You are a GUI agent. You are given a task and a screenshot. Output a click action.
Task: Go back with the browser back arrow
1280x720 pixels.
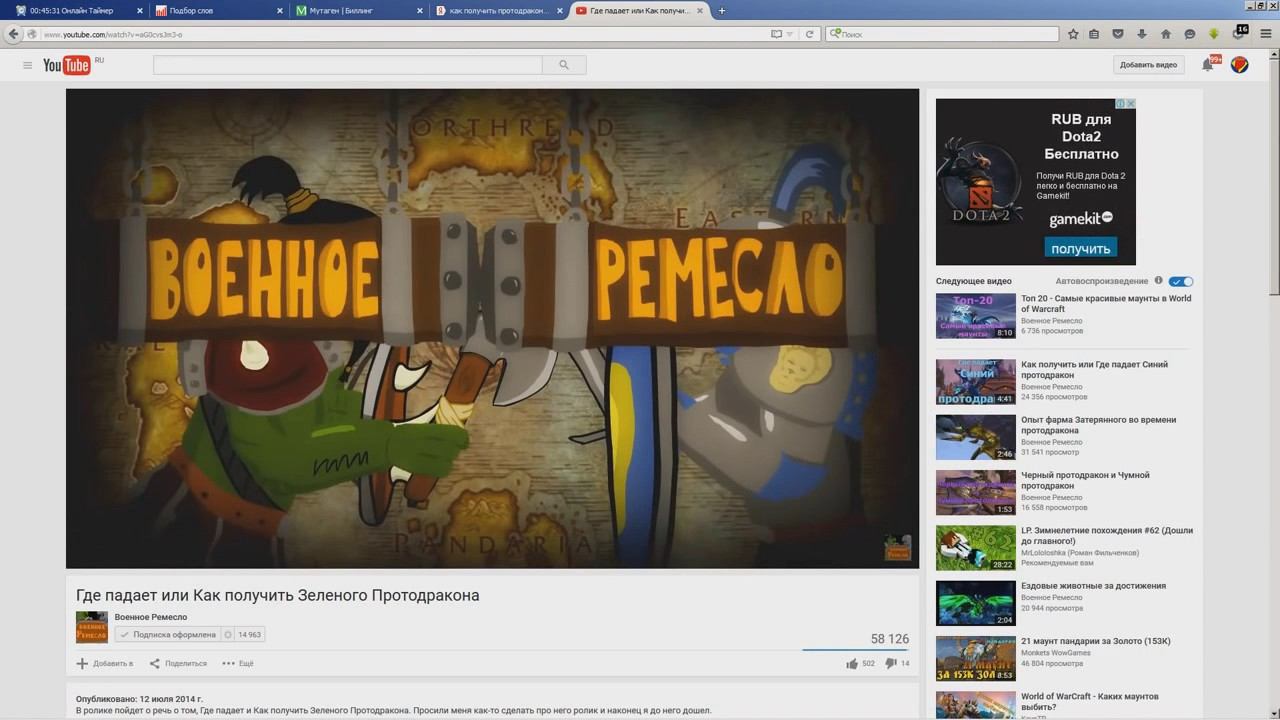(x=13, y=34)
